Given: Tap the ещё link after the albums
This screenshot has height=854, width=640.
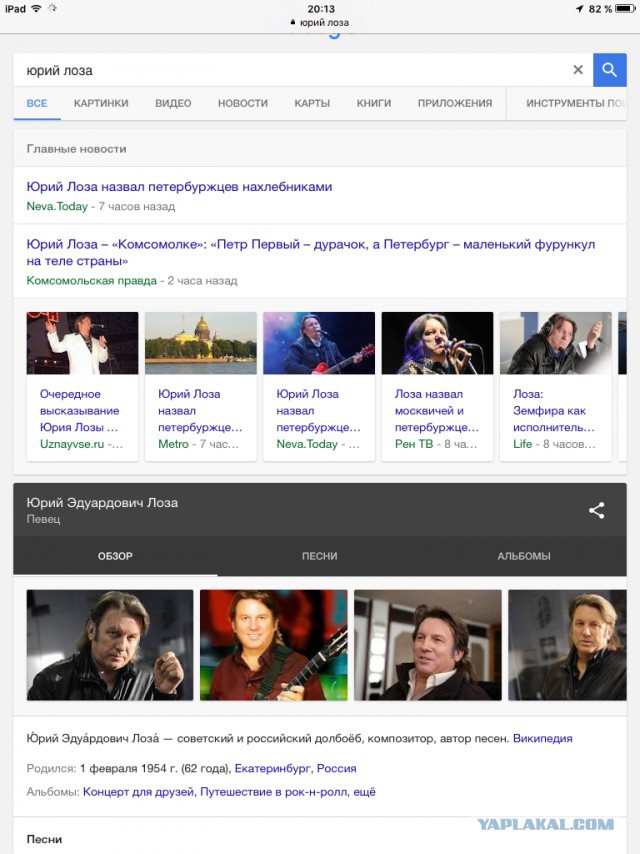Looking at the screenshot, I should coord(364,792).
